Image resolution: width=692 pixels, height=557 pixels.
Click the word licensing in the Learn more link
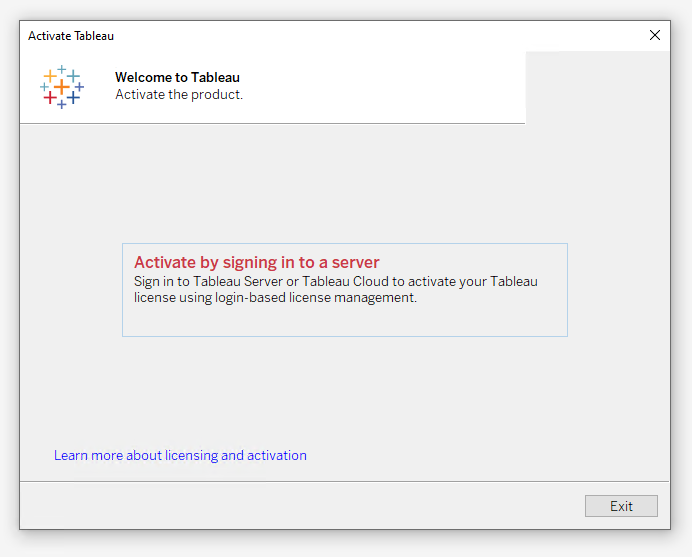[191, 455]
